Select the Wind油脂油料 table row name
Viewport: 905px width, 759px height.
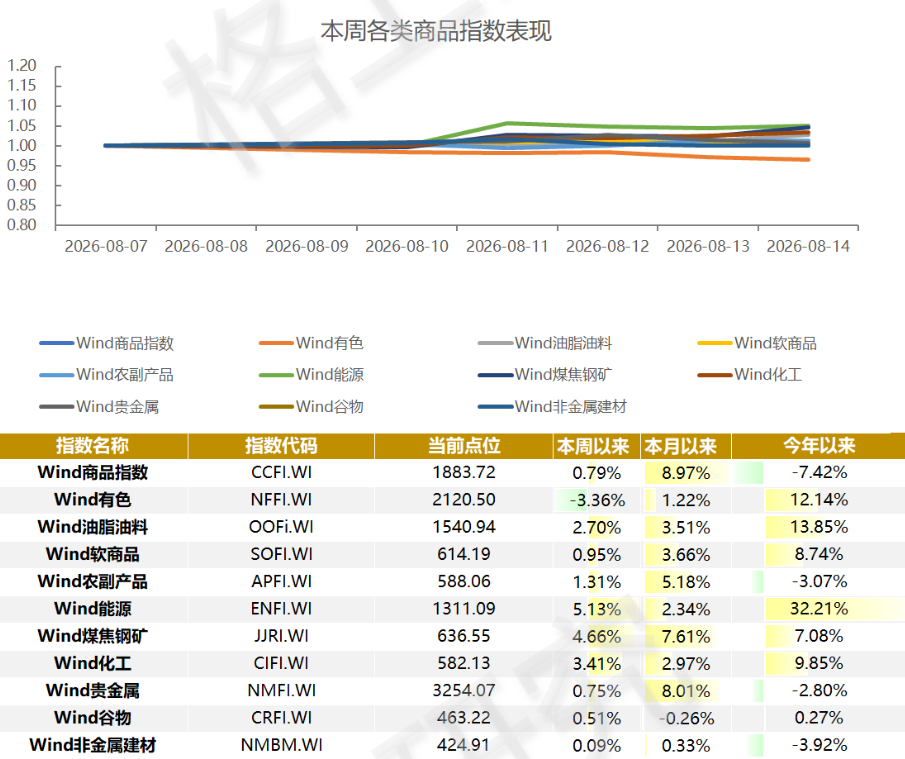point(92,527)
